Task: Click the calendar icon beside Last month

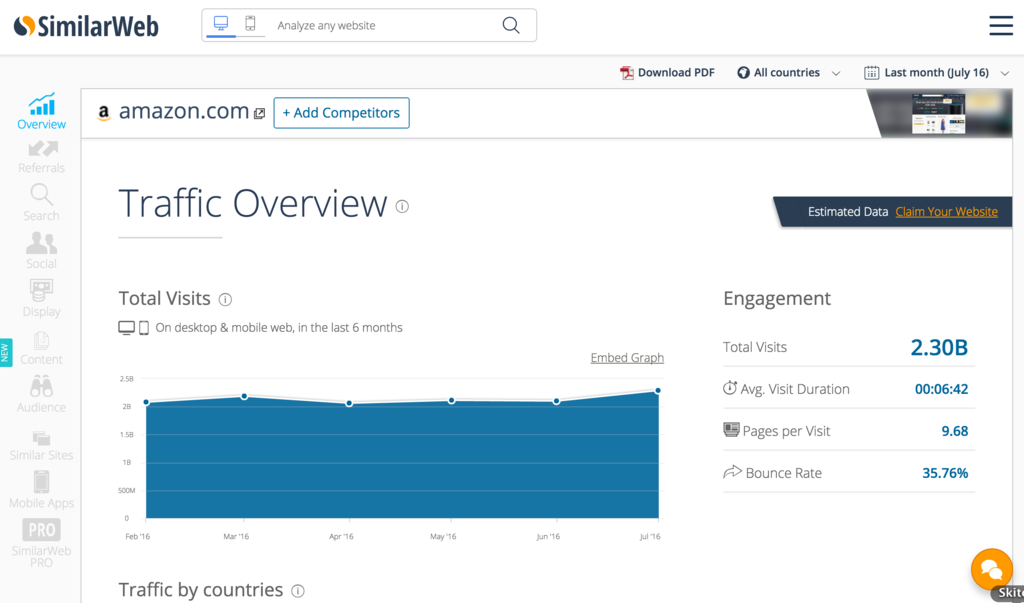Action: [871, 73]
